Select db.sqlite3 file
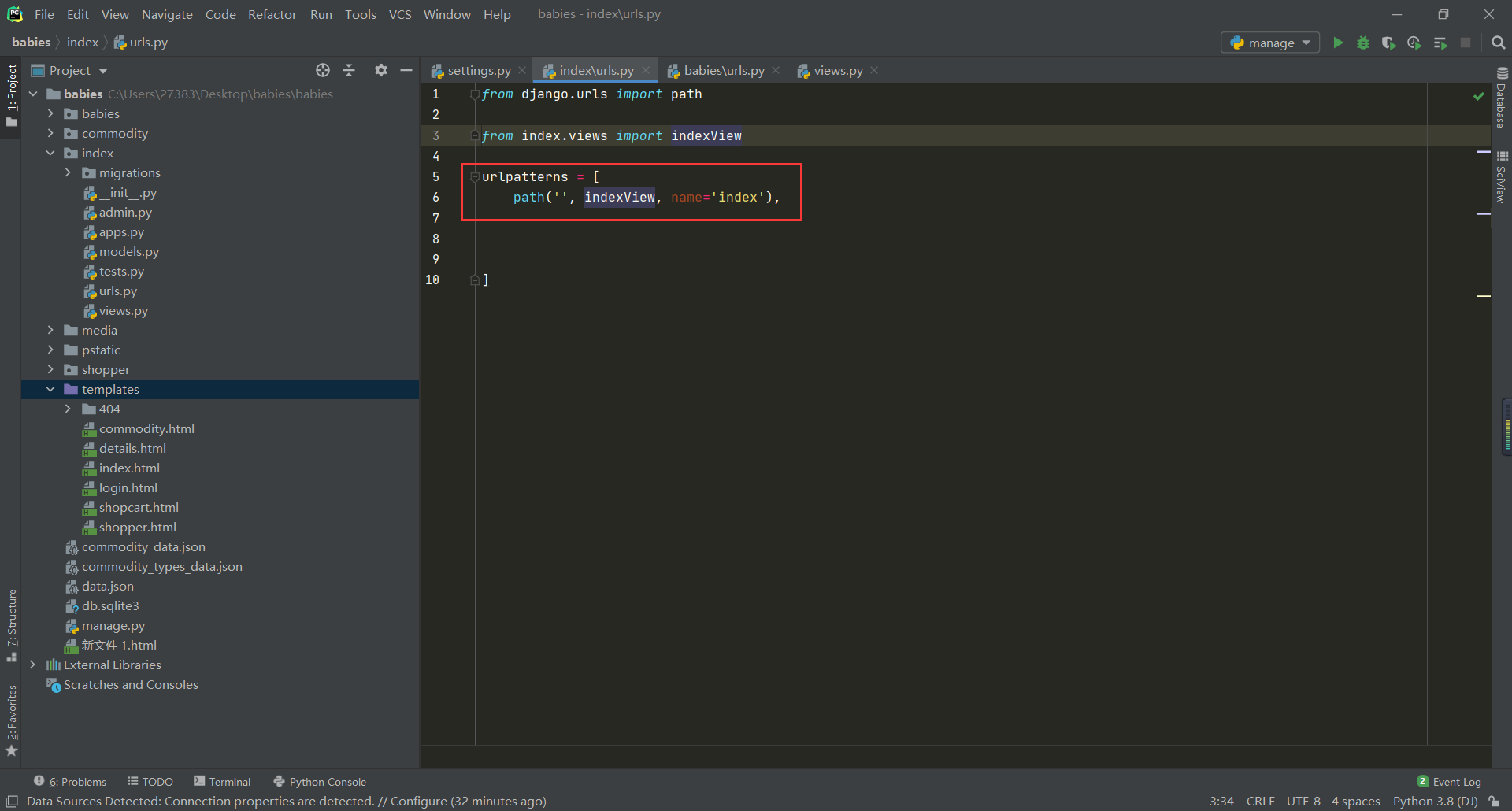 click(110, 605)
